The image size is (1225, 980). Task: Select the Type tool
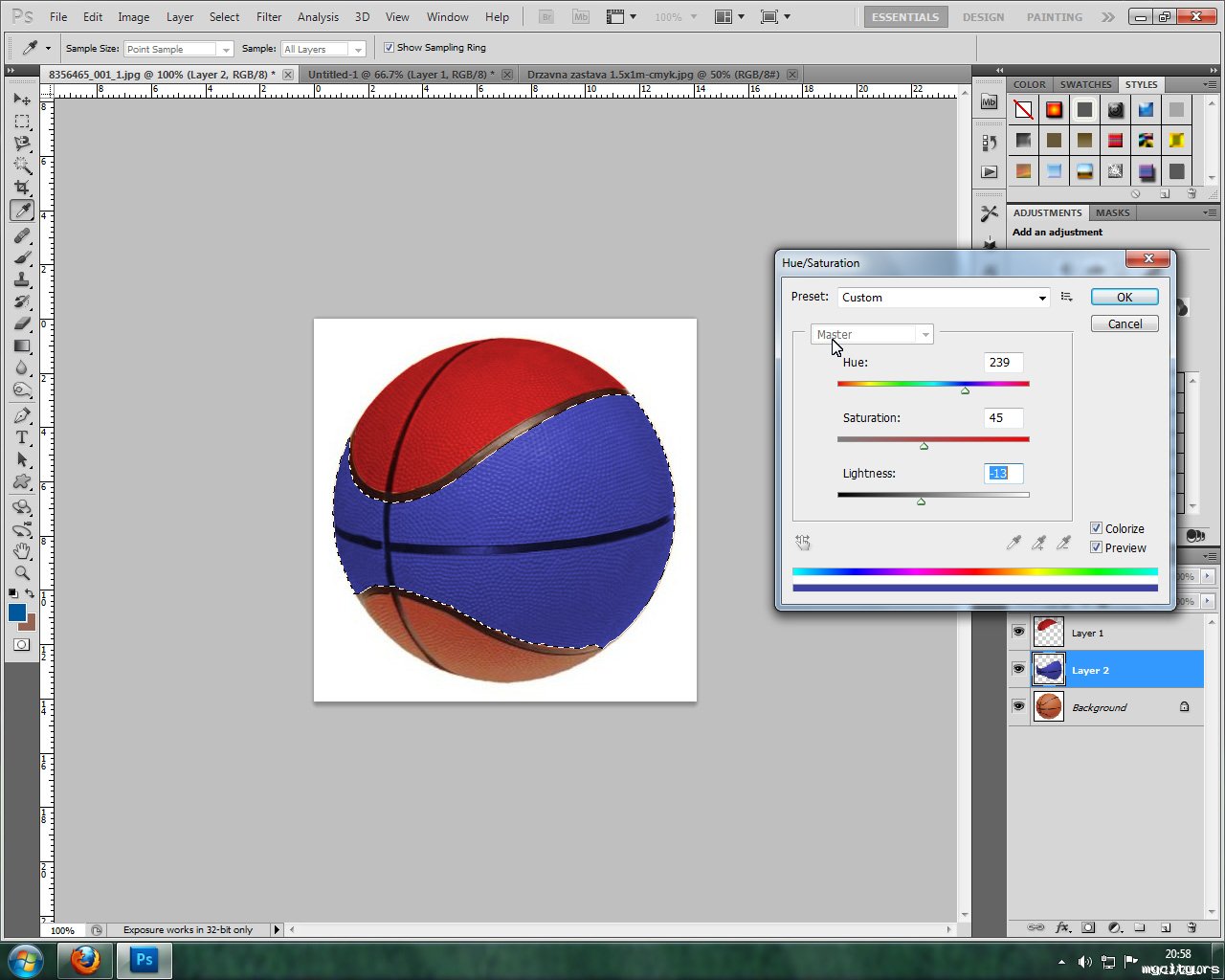click(22, 437)
